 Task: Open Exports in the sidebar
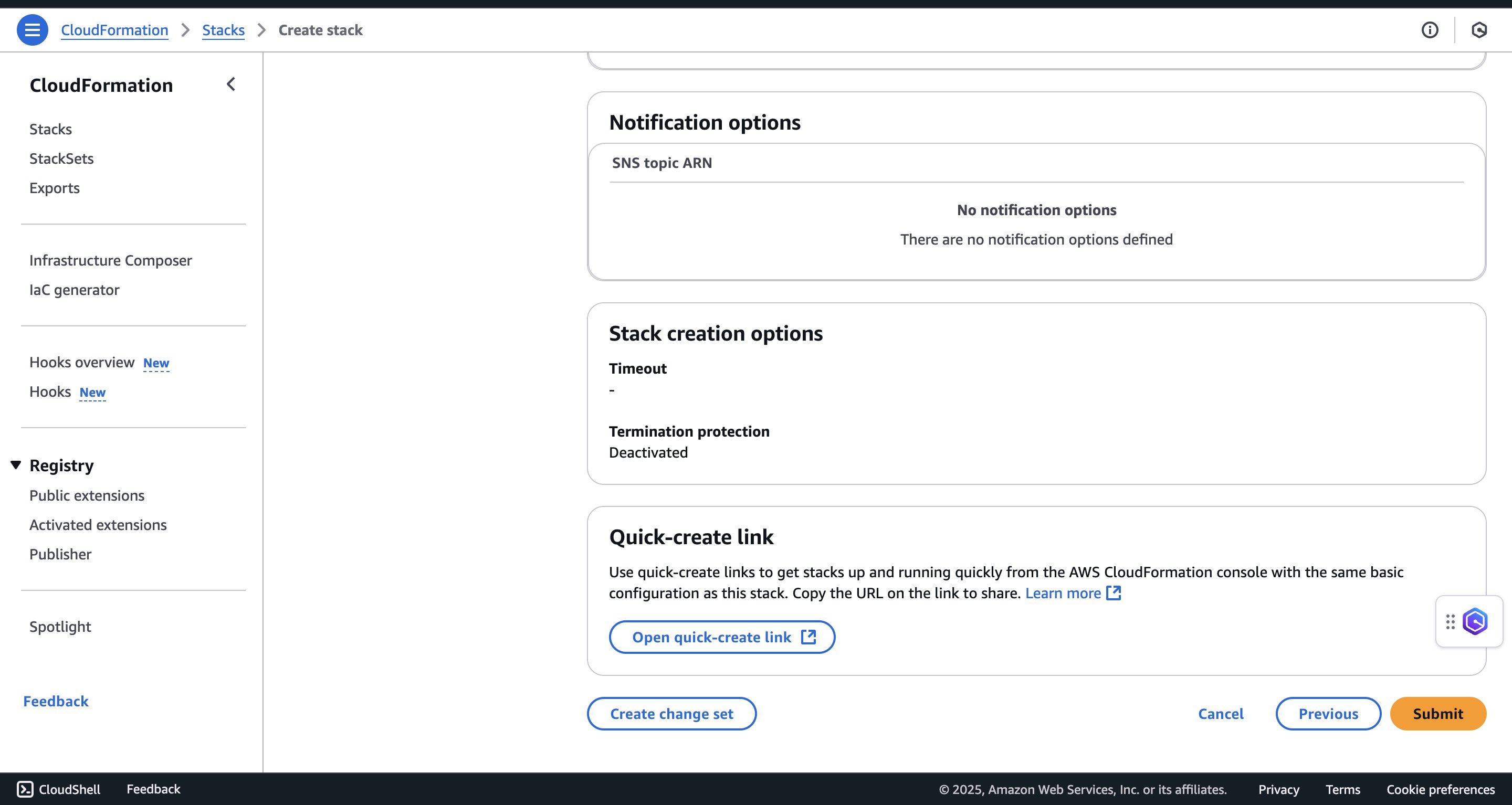(x=55, y=188)
